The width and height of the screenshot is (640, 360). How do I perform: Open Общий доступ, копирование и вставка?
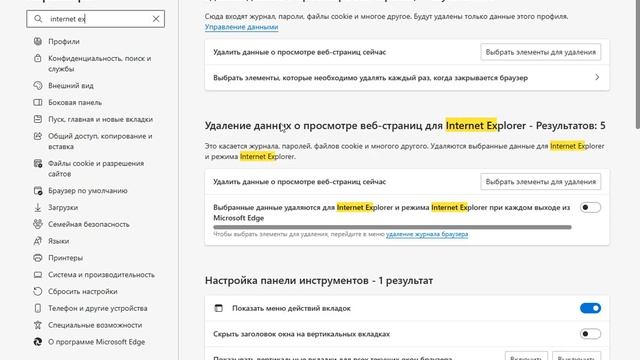click(x=100, y=141)
